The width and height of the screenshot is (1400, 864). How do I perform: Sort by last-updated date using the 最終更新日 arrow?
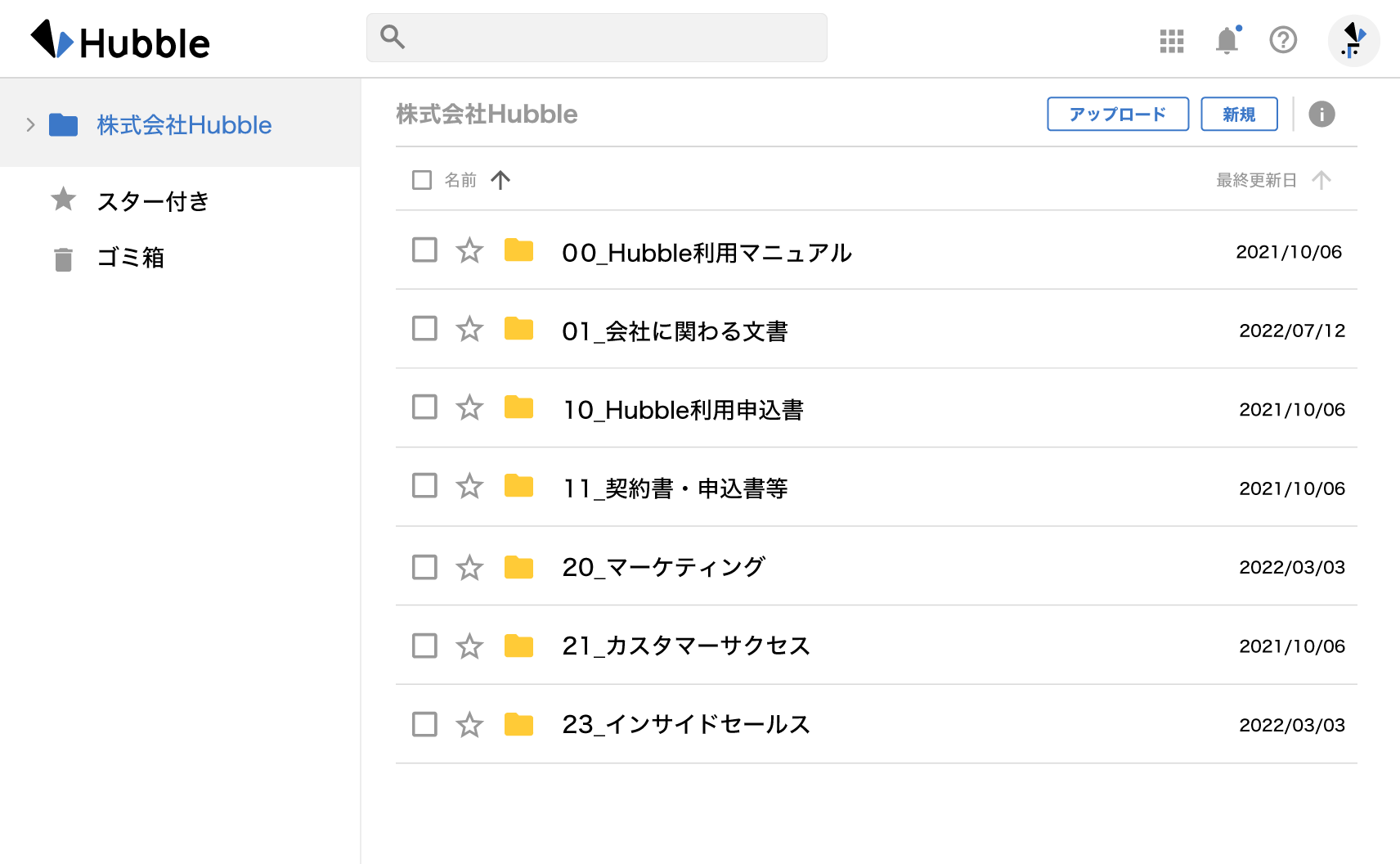[1321, 180]
